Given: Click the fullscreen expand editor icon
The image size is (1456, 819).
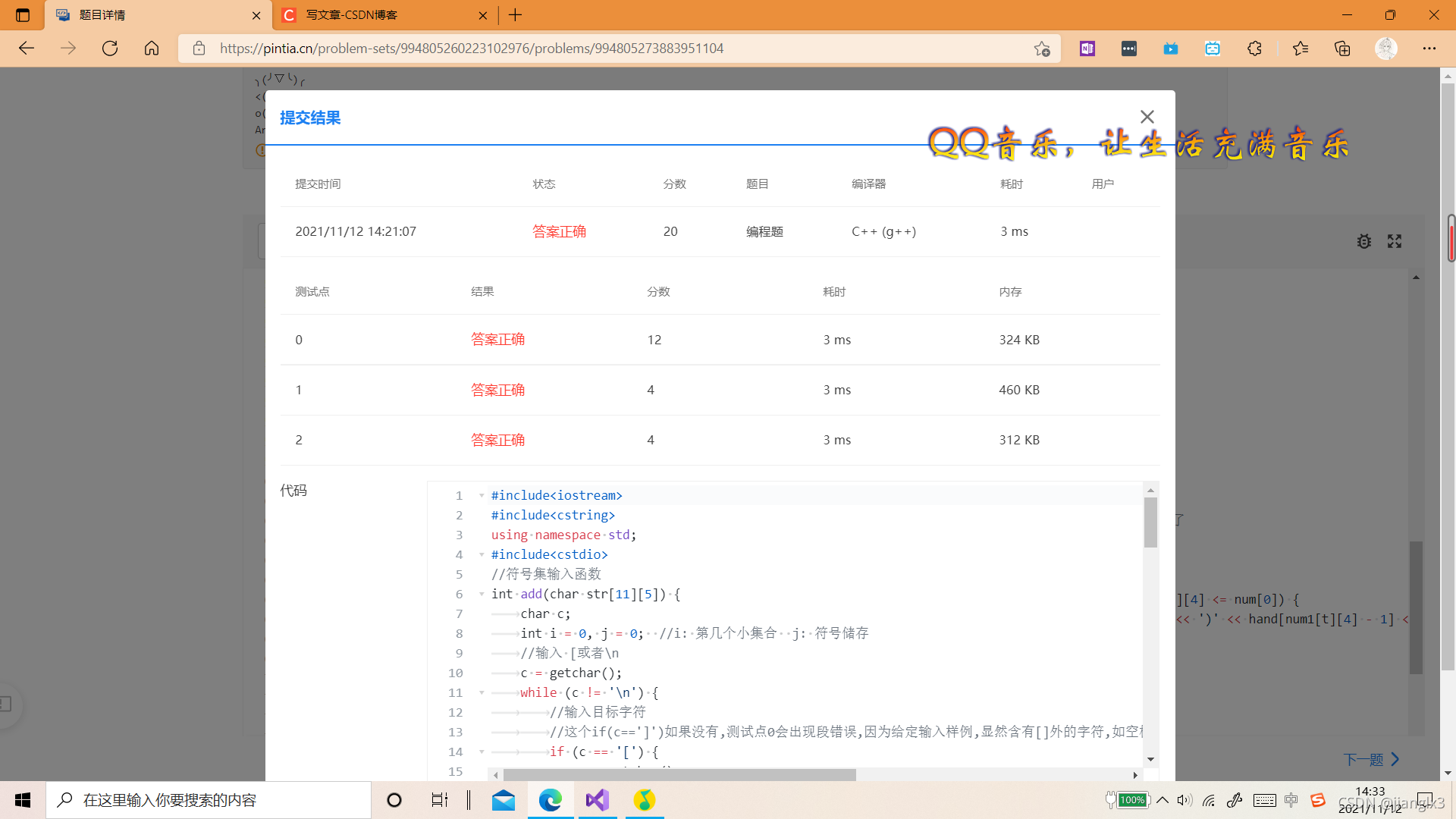Looking at the screenshot, I should point(1394,241).
